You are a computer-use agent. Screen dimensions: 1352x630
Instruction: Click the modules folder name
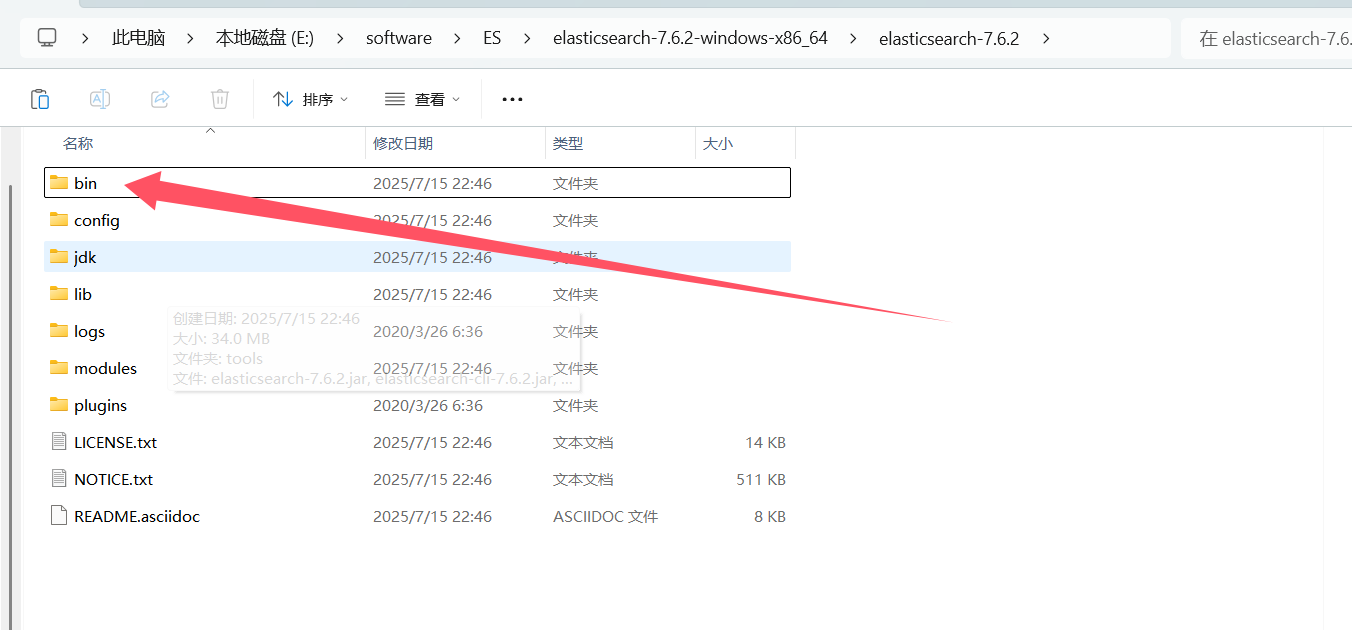coord(105,368)
